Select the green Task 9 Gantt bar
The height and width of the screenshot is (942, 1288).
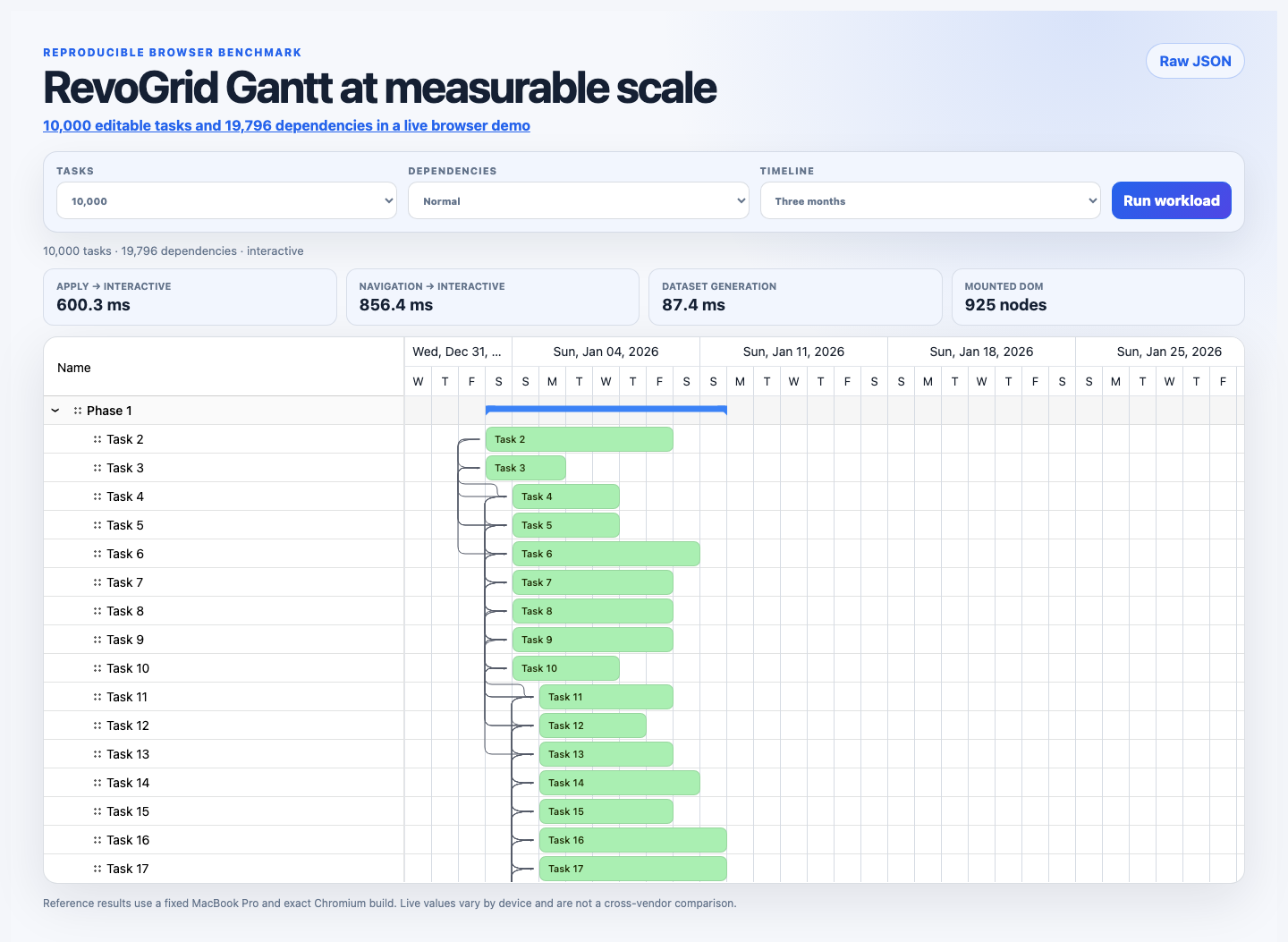593,640
